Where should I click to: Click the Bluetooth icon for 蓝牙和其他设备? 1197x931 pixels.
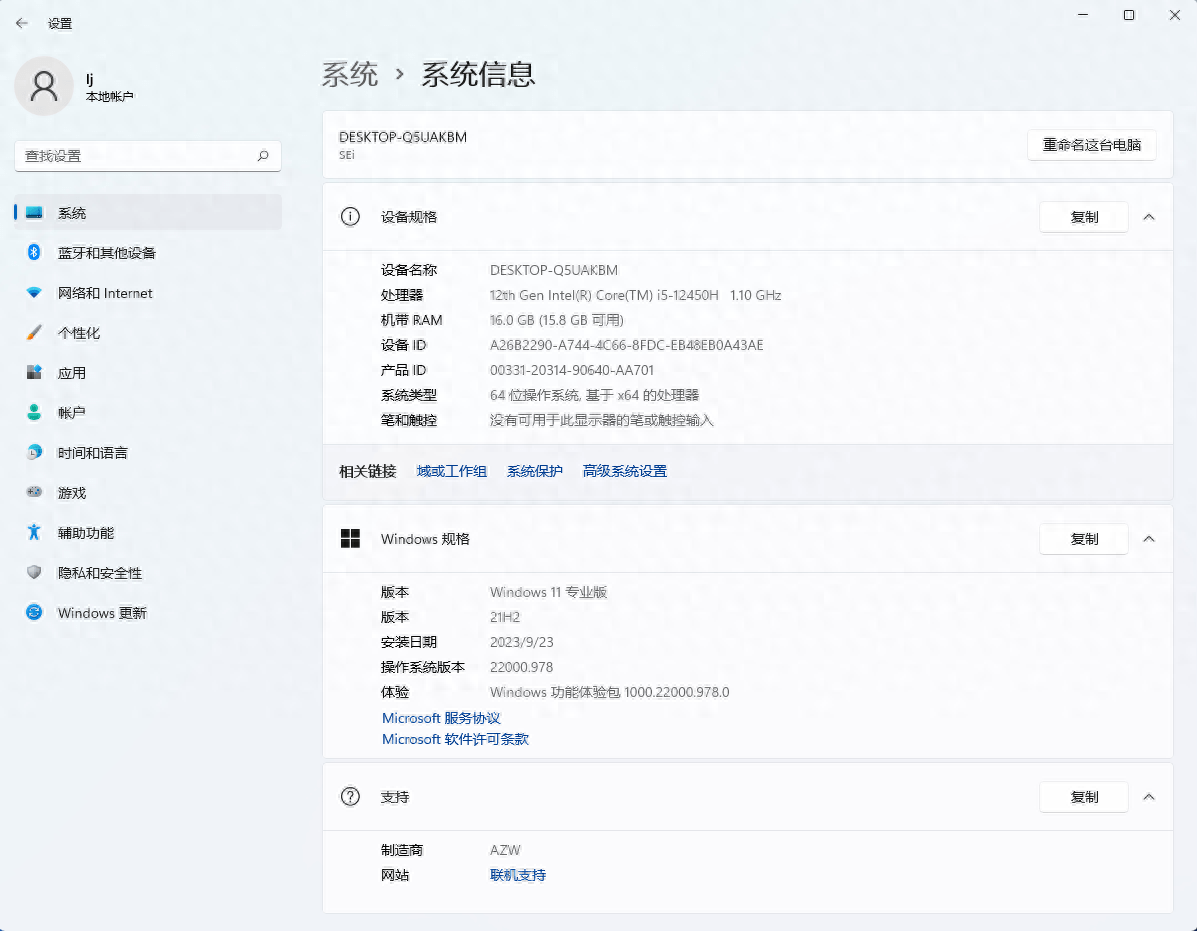pos(34,252)
